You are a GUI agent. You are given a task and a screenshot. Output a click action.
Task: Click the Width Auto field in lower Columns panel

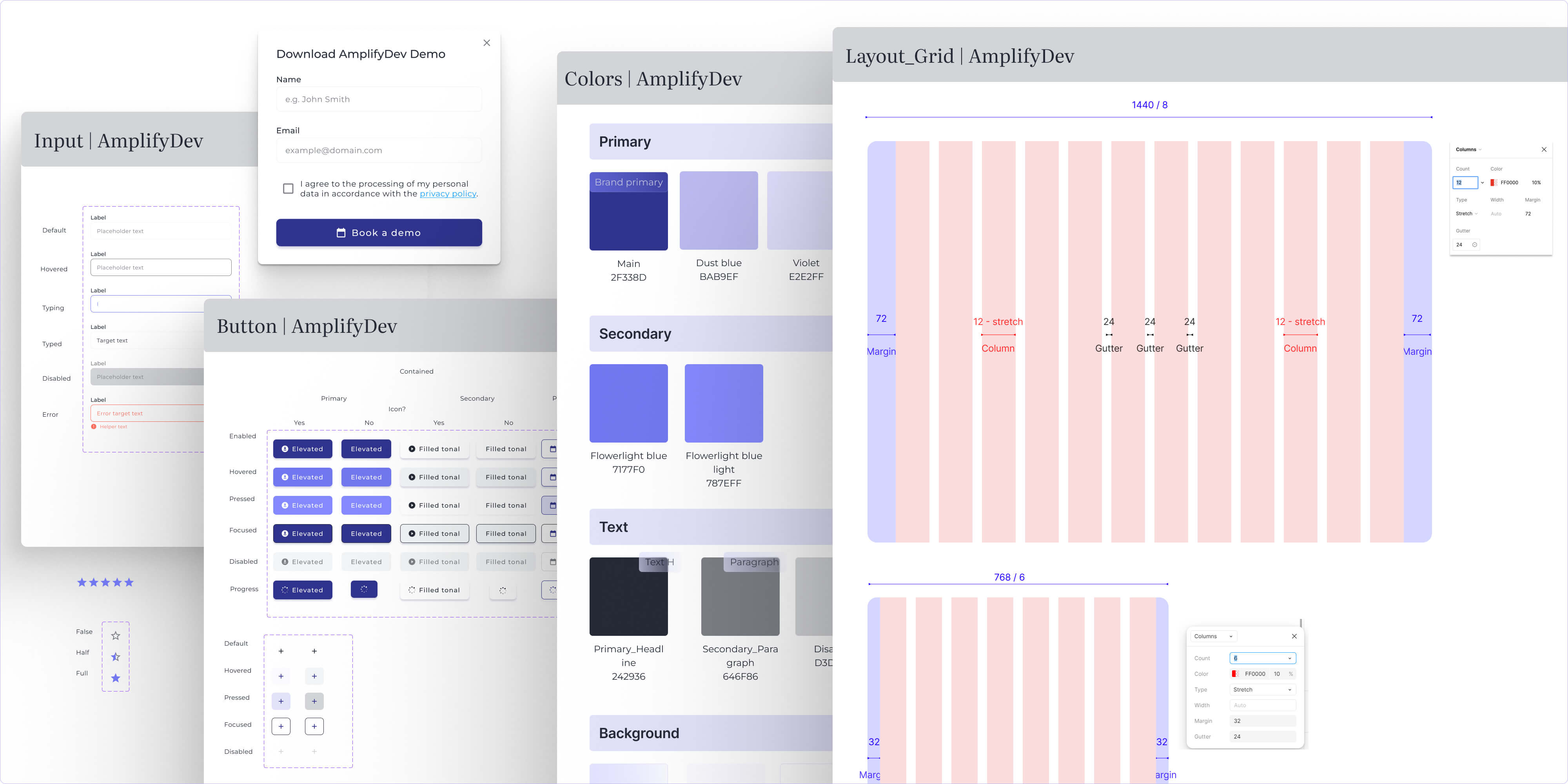pyautogui.click(x=1262, y=705)
